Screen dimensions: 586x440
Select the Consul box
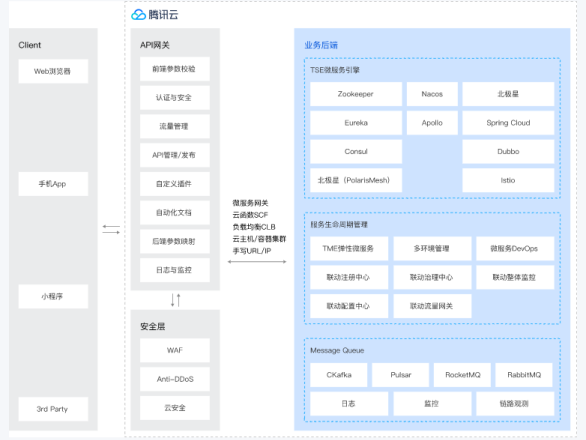(356, 151)
